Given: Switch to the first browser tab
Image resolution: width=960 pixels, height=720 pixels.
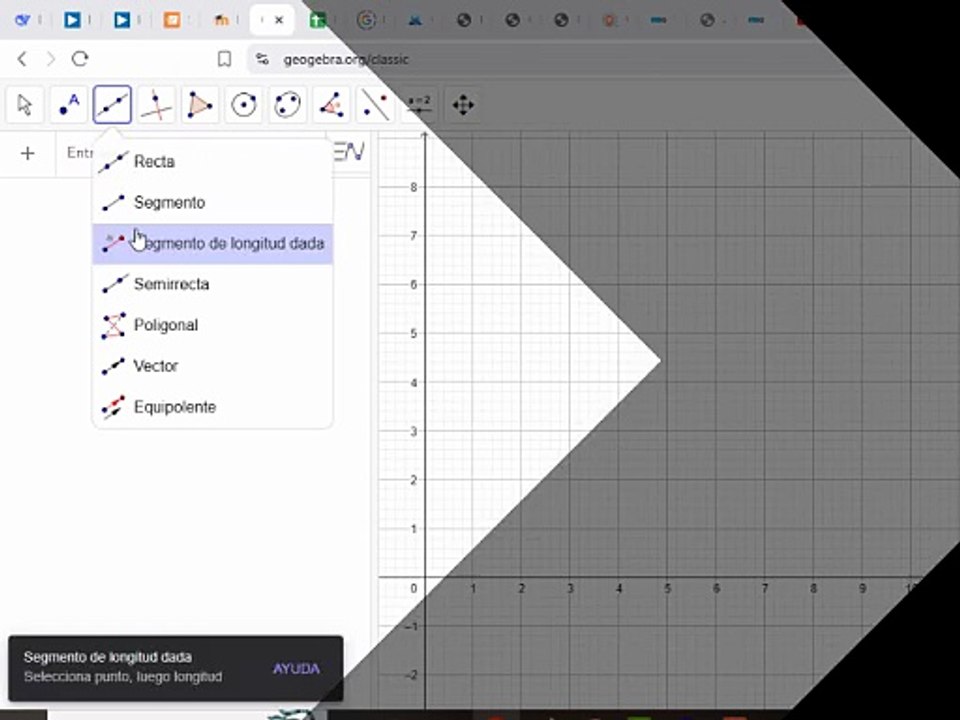Looking at the screenshot, I should [x=22, y=20].
